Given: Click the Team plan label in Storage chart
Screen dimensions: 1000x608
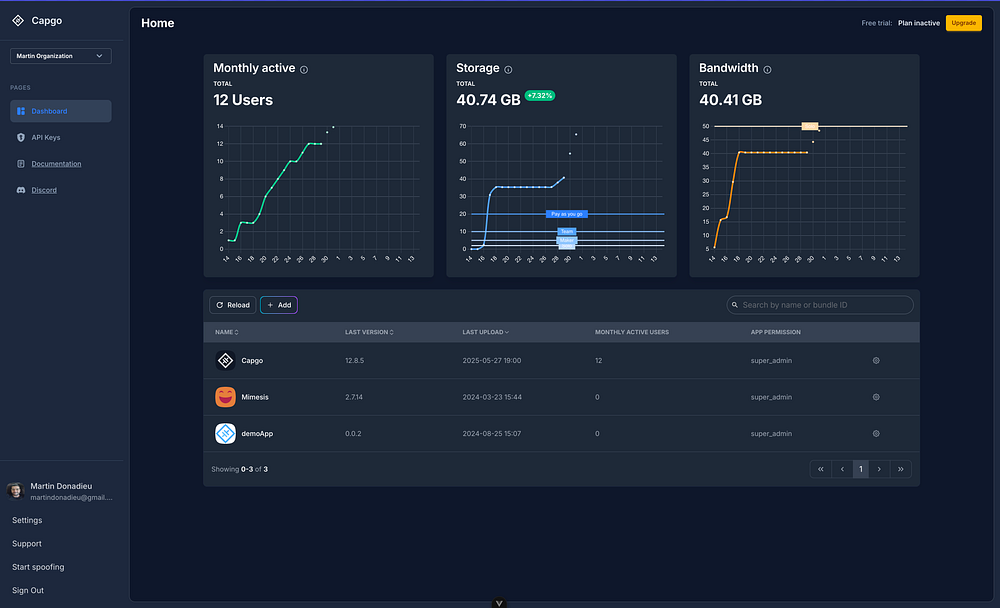Looking at the screenshot, I should 566,232.
